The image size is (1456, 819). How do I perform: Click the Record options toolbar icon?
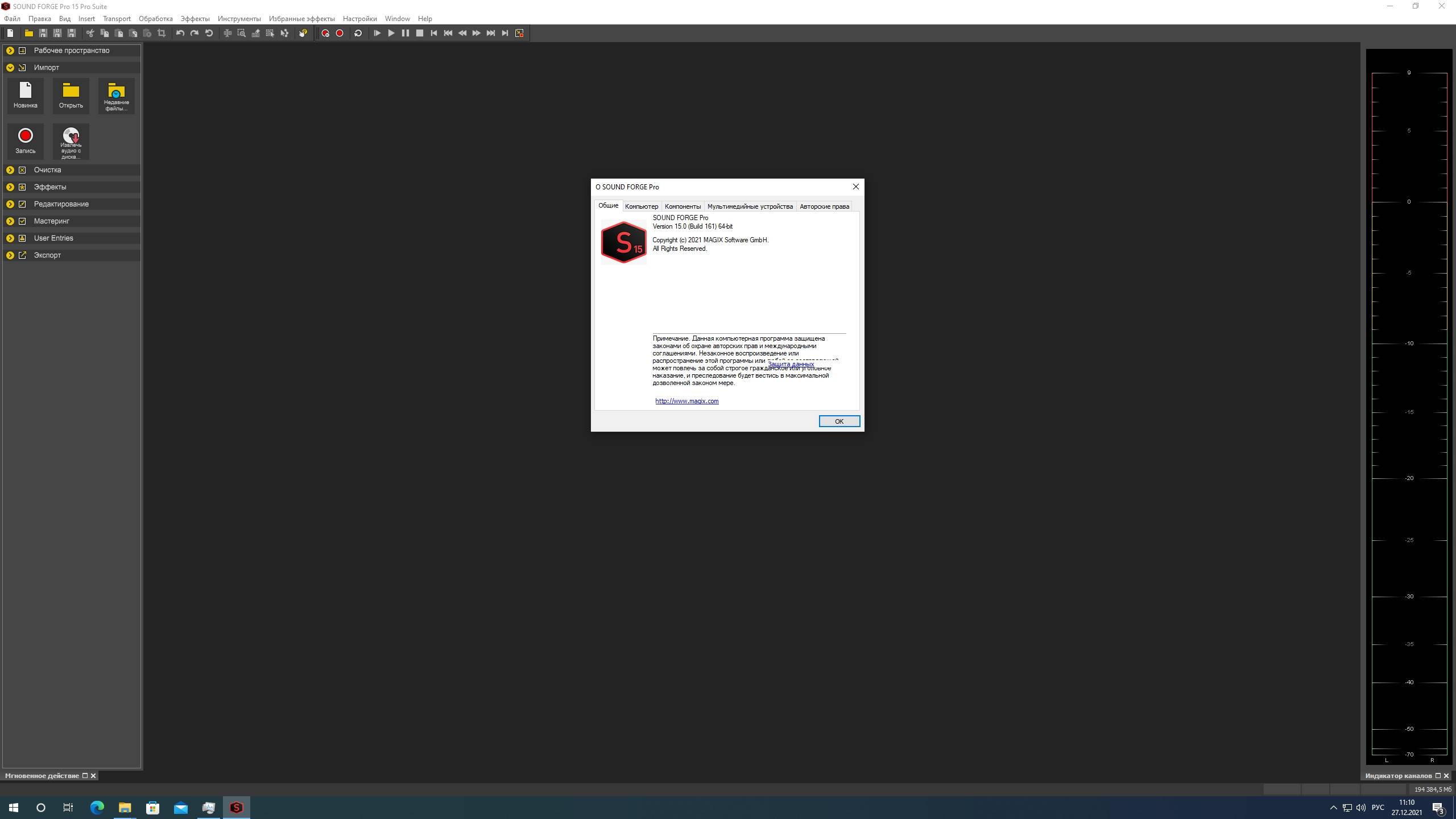coord(325,33)
